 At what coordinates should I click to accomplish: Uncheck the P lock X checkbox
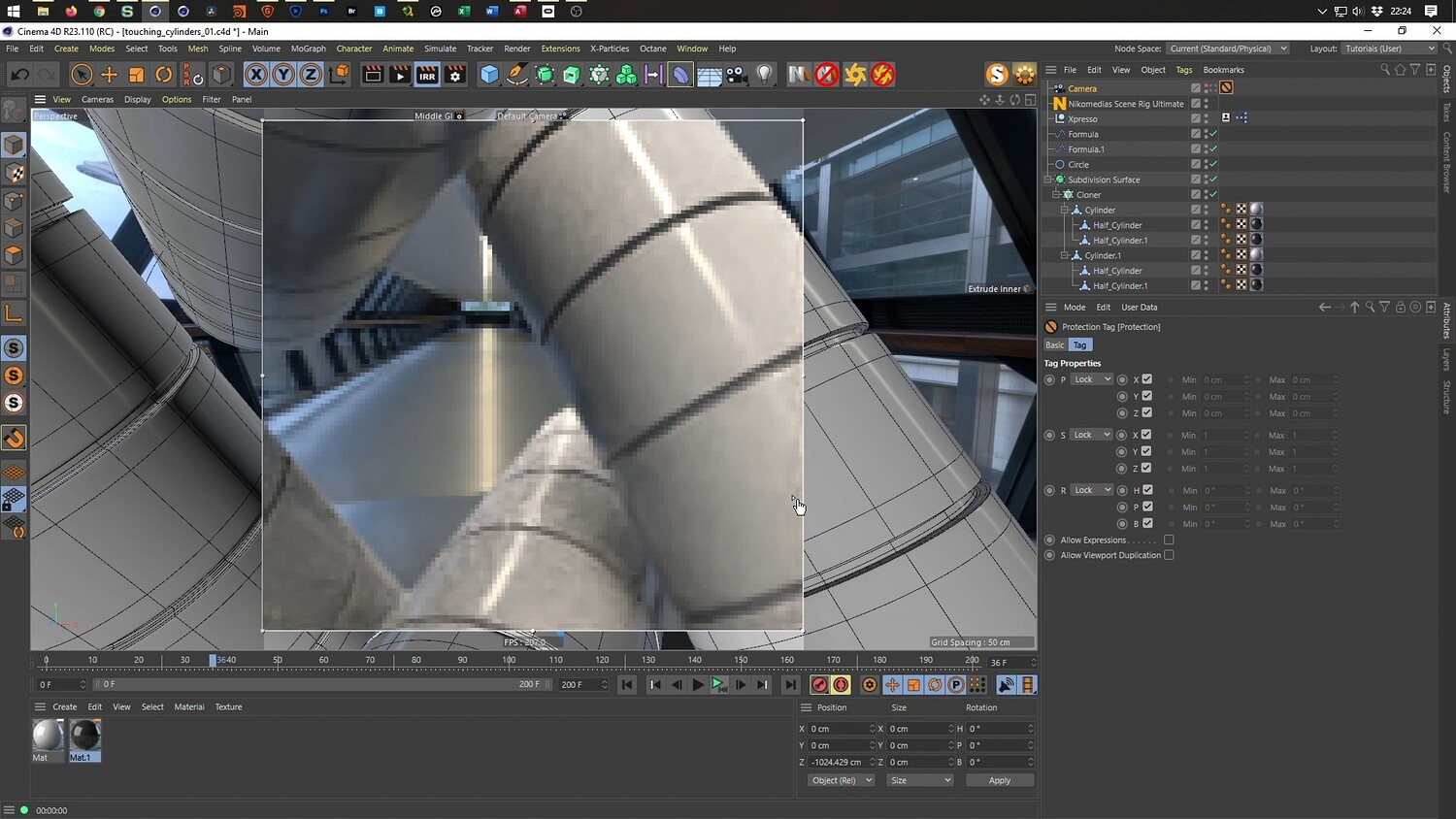coord(1146,379)
